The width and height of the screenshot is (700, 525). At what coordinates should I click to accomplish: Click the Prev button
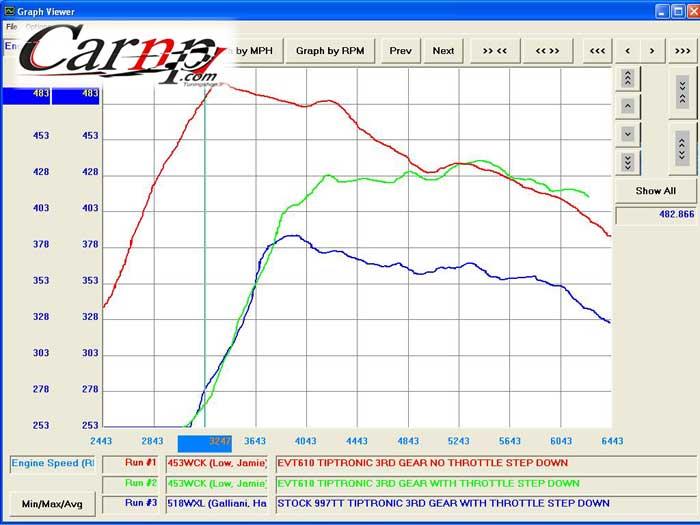[400, 51]
